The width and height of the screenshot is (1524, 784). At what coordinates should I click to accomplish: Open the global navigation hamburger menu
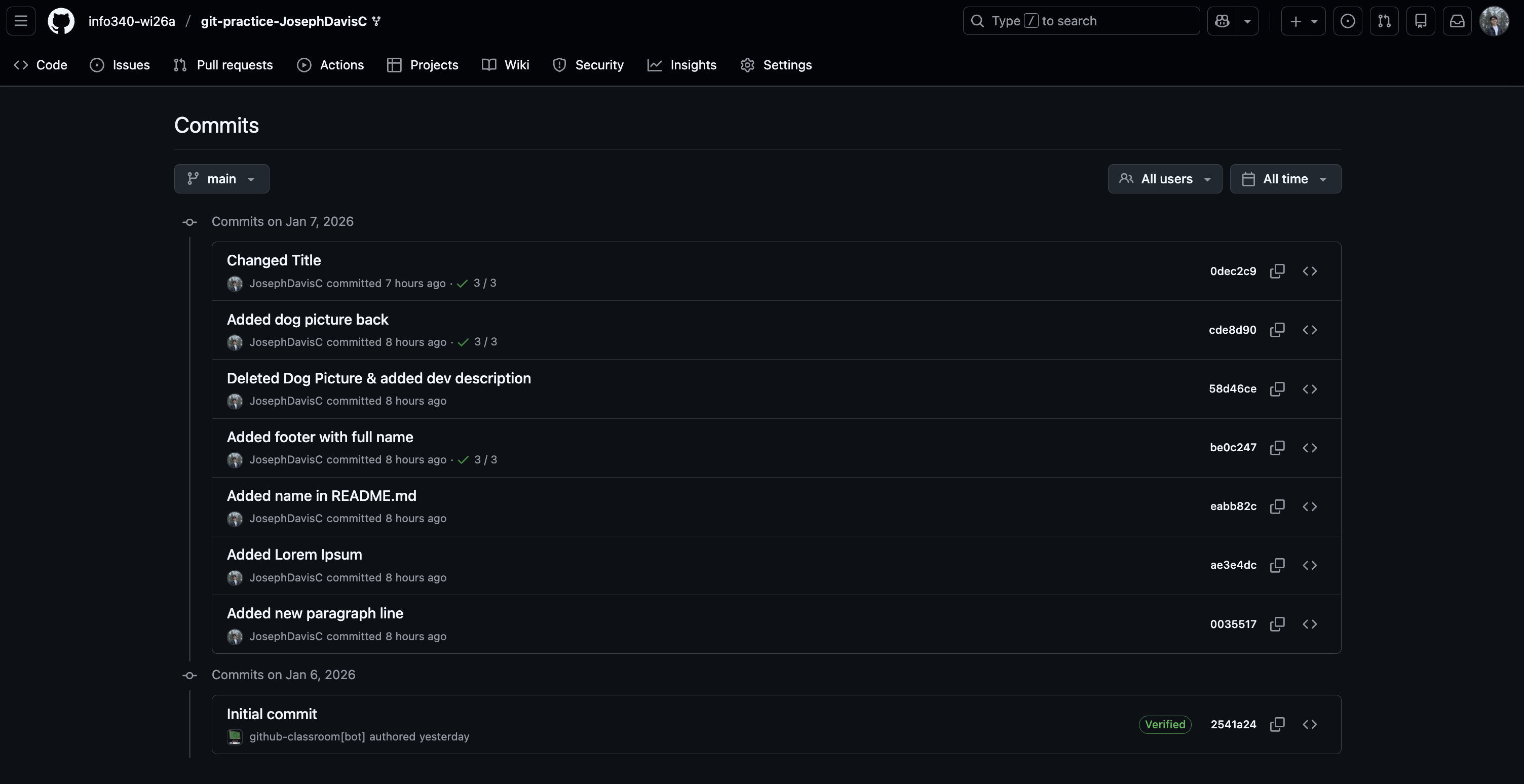[x=20, y=21]
